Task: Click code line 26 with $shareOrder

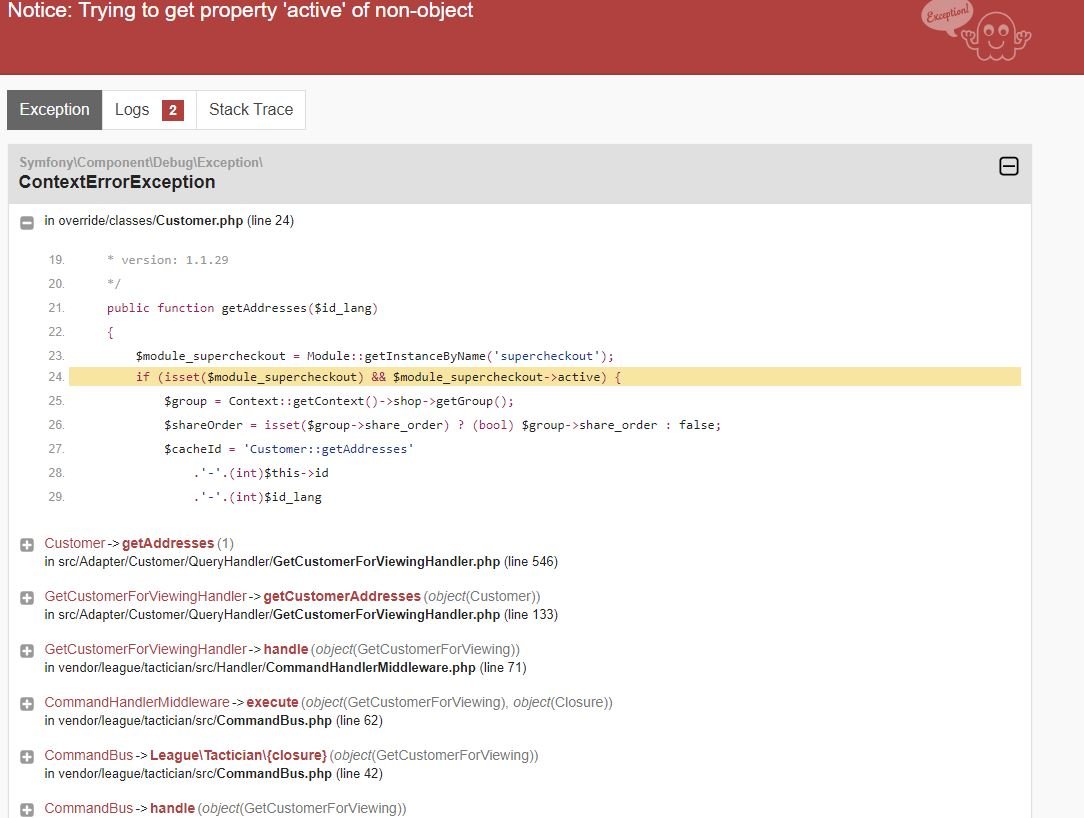Action: point(442,425)
